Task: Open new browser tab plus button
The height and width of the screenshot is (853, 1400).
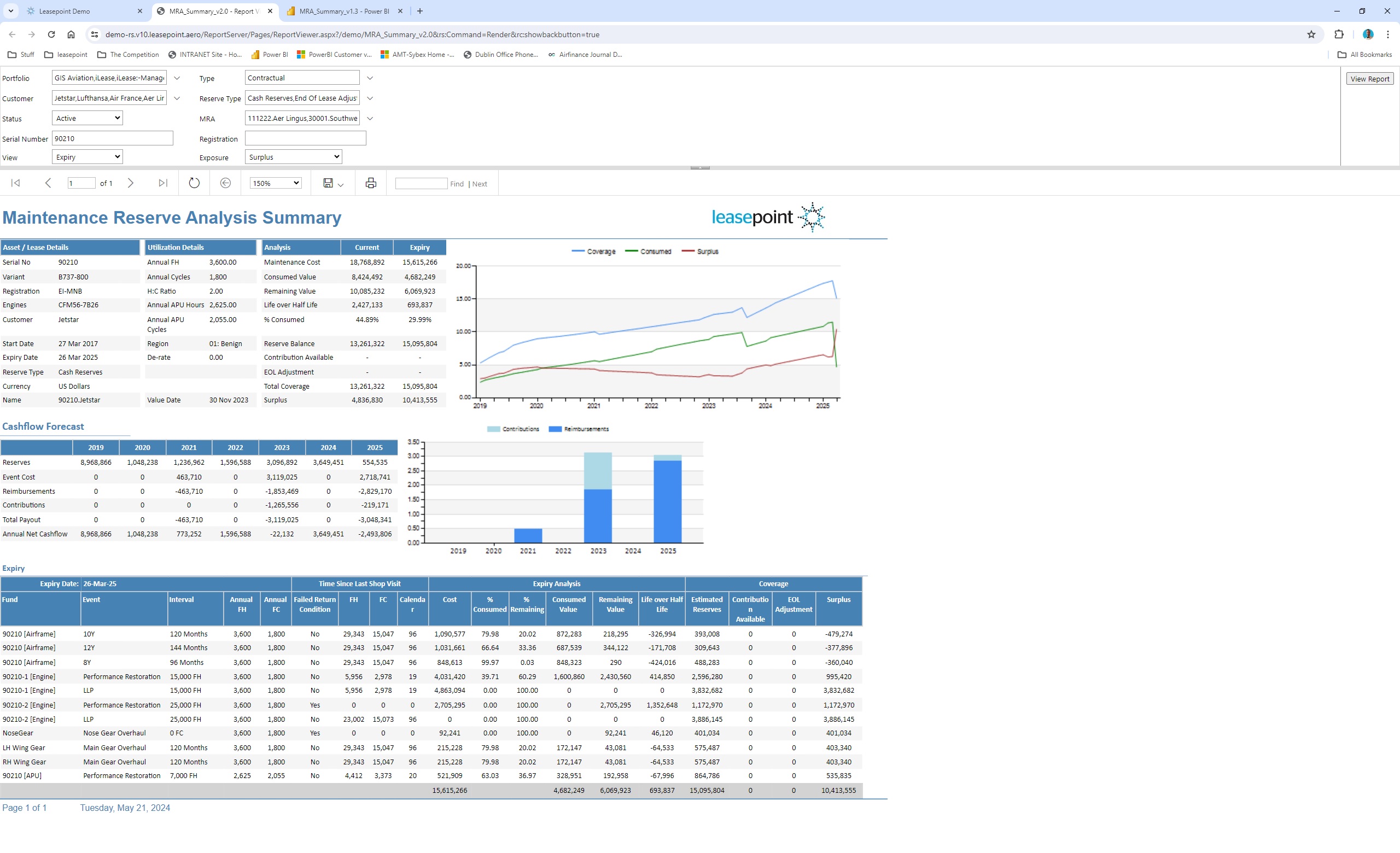Action: tap(420, 11)
